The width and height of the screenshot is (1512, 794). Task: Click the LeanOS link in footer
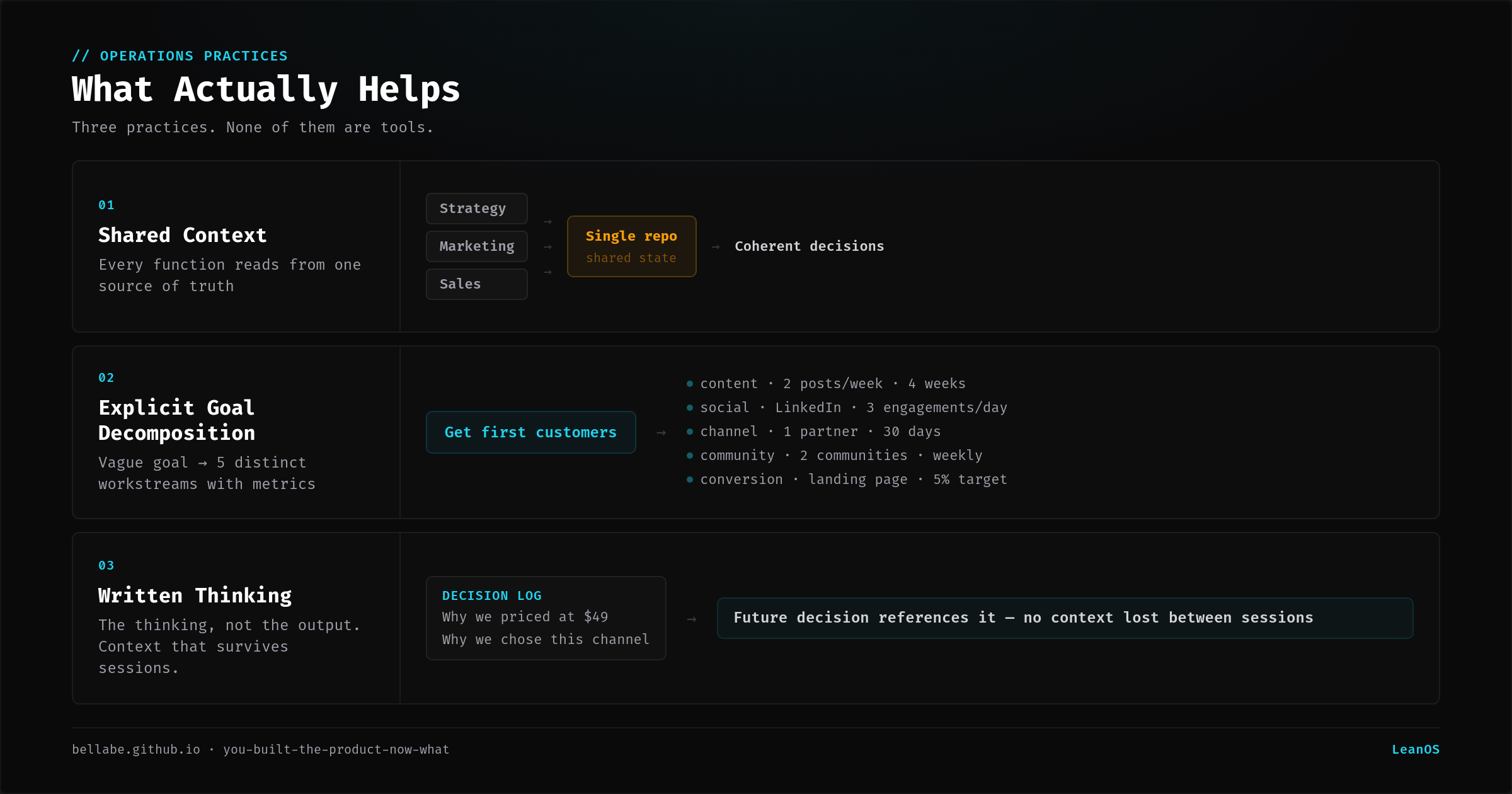click(x=1415, y=749)
